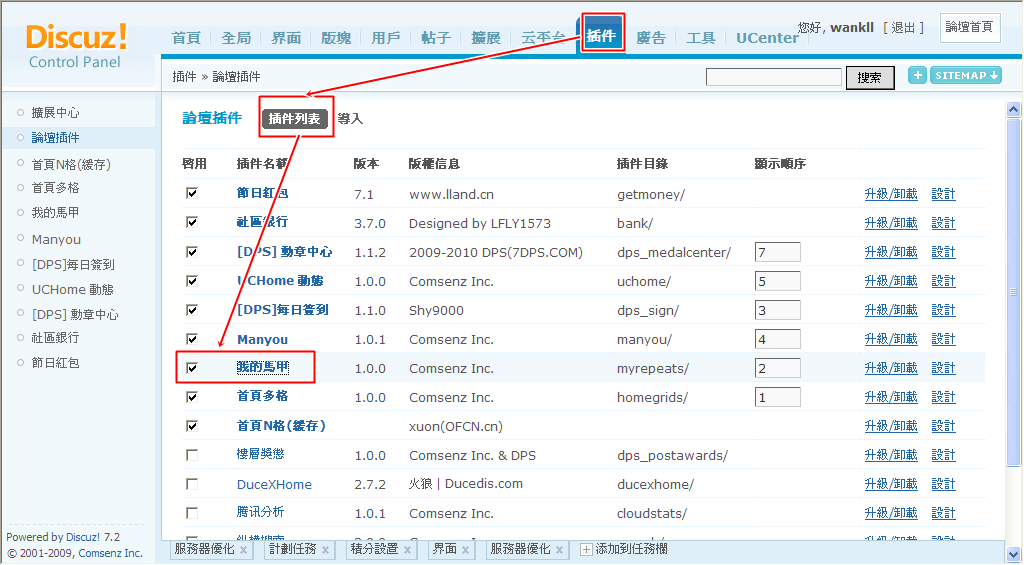
Task: Switch to the 導入 tab
Action: (x=350, y=119)
